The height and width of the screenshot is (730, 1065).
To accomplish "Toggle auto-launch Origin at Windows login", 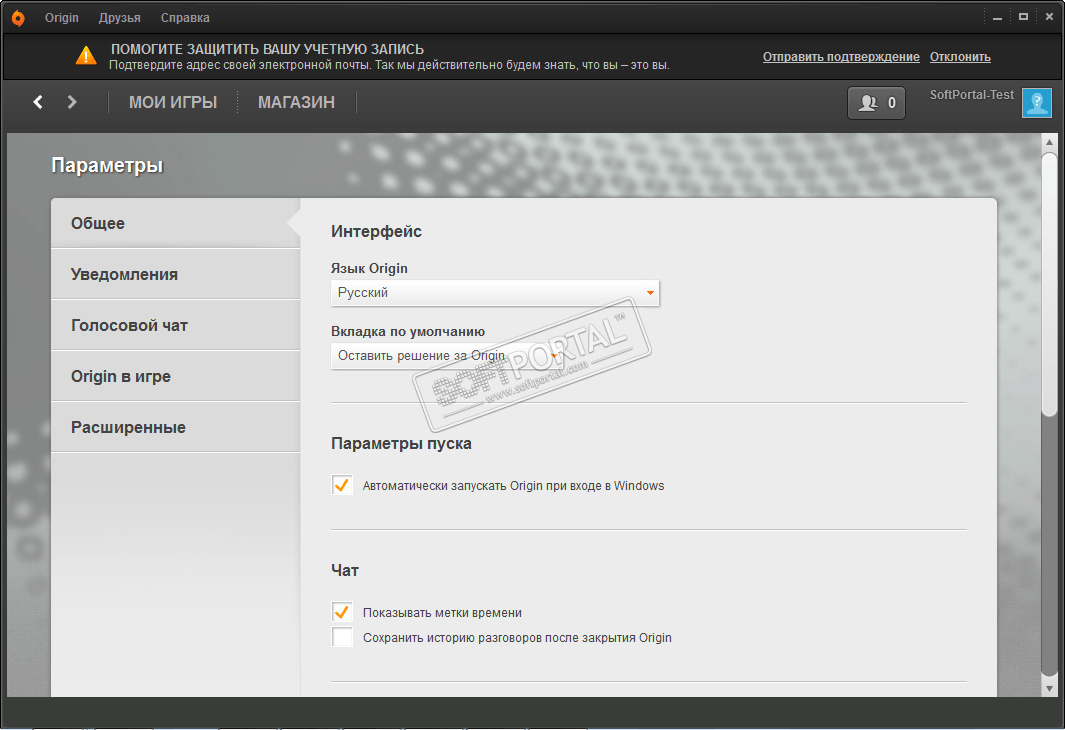I will (x=342, y=485).
